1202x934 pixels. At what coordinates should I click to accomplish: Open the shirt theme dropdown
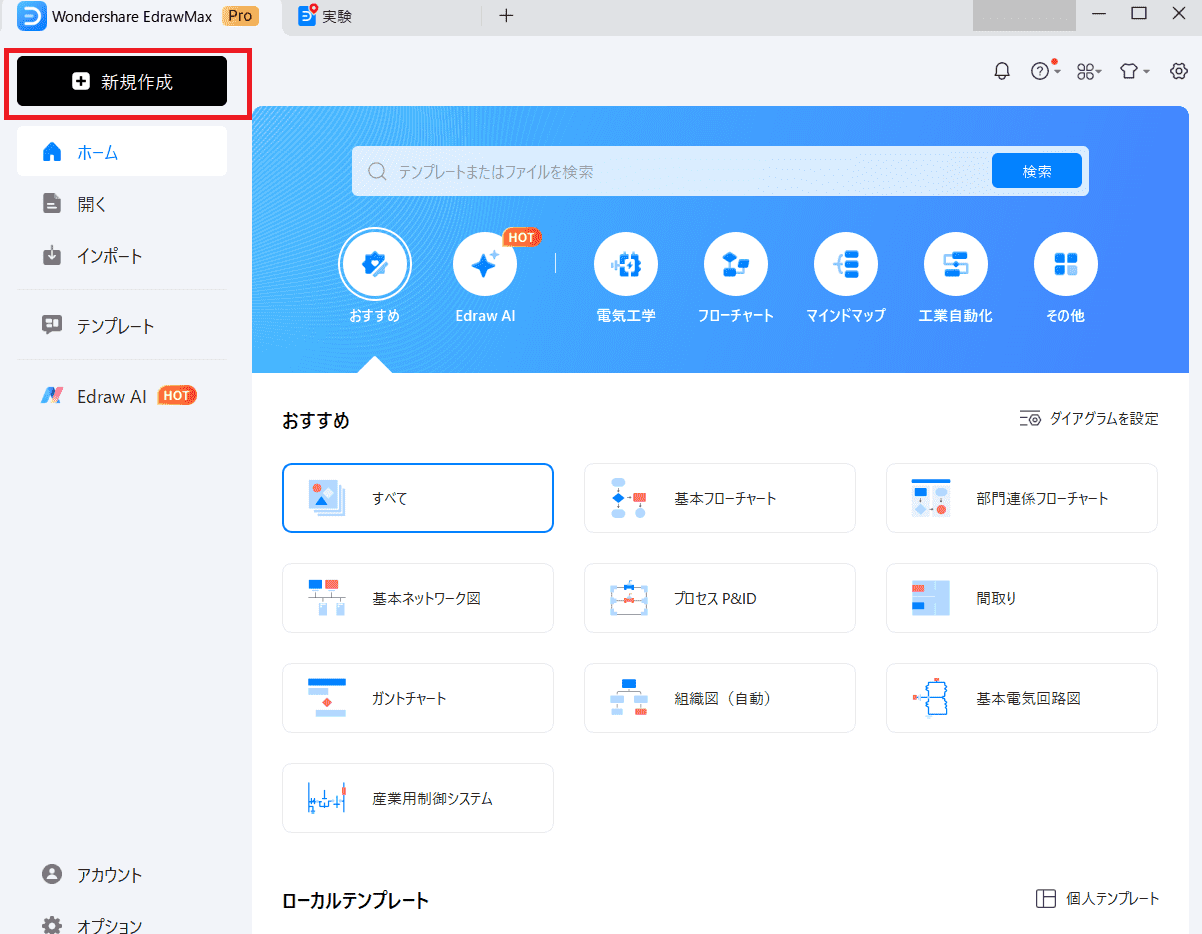[x=1133, y=71]
